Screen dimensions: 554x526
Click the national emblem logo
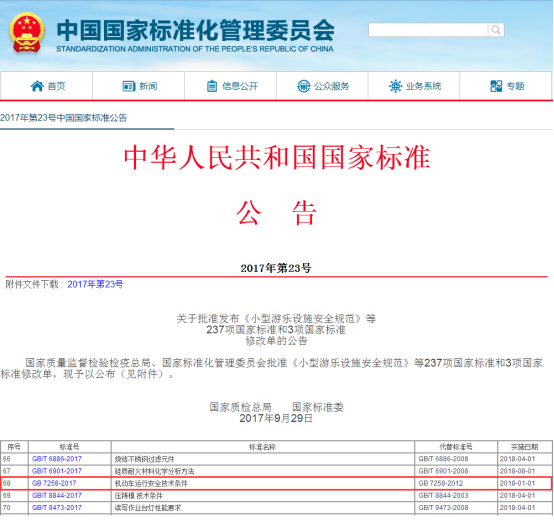(x=27, y=33)
